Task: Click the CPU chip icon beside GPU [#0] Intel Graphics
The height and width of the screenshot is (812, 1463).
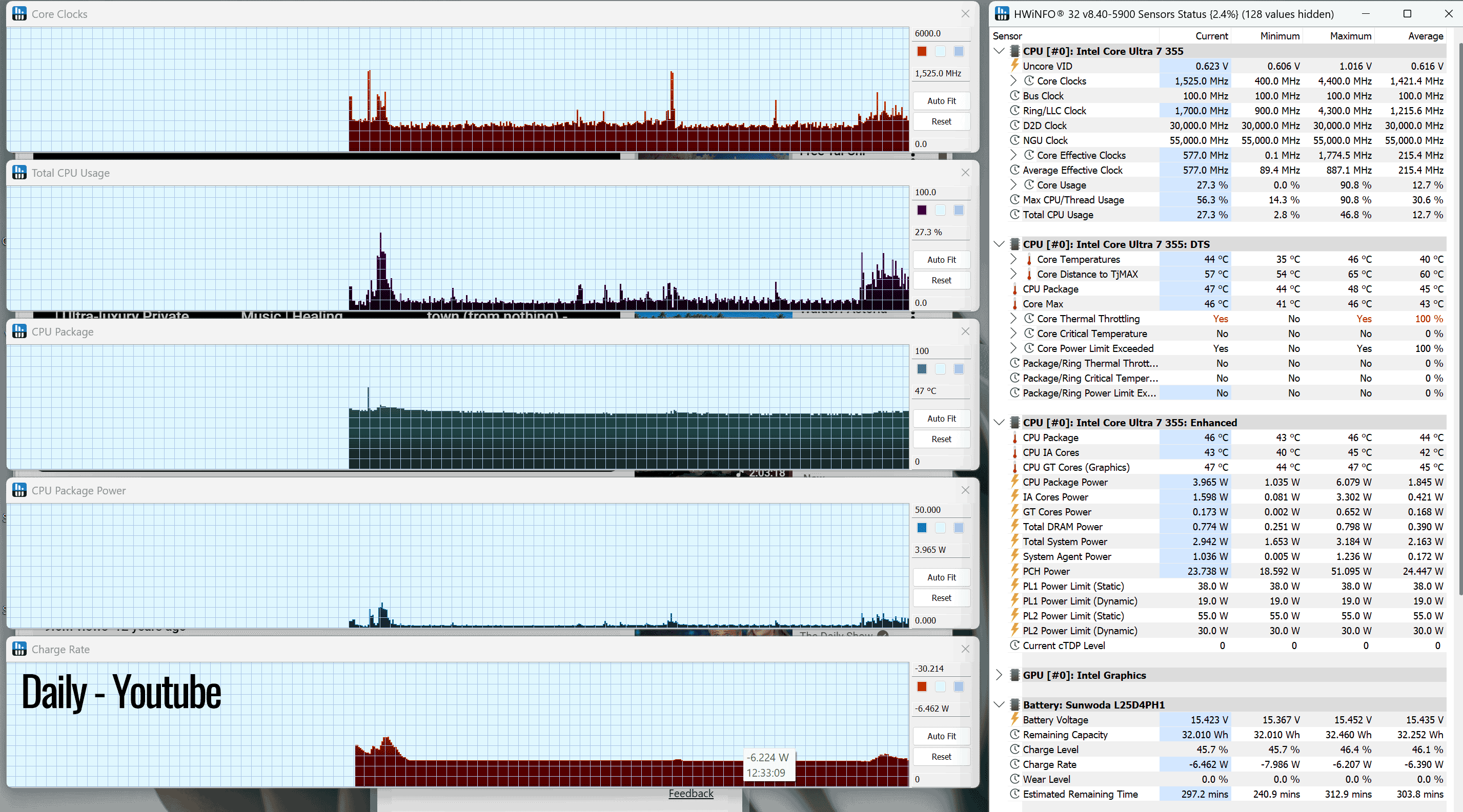Action: (1015, 675)
